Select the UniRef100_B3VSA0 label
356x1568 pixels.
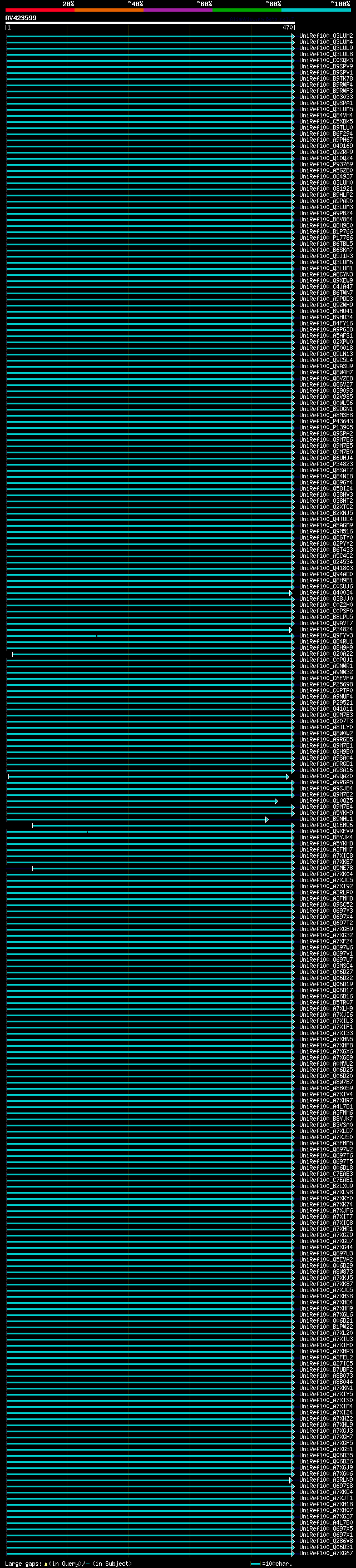[326, 1125]
